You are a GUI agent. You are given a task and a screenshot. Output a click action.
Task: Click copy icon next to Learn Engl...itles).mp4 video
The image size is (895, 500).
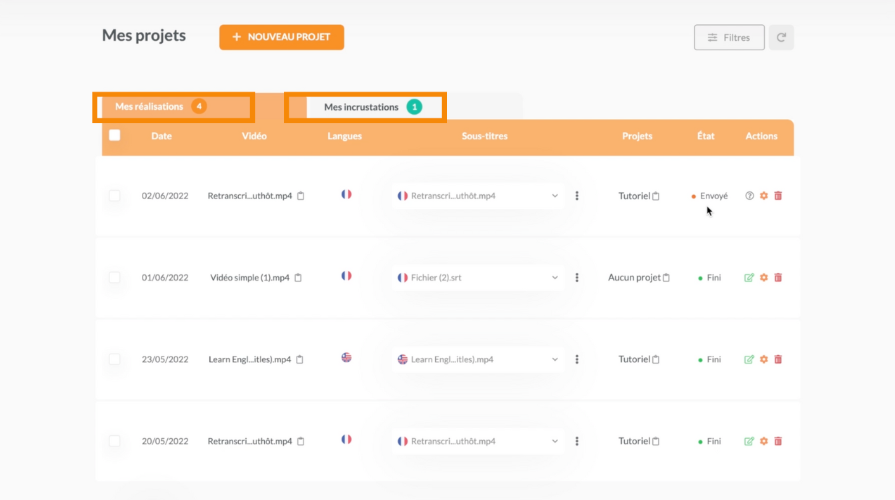[x=300, y=359]
